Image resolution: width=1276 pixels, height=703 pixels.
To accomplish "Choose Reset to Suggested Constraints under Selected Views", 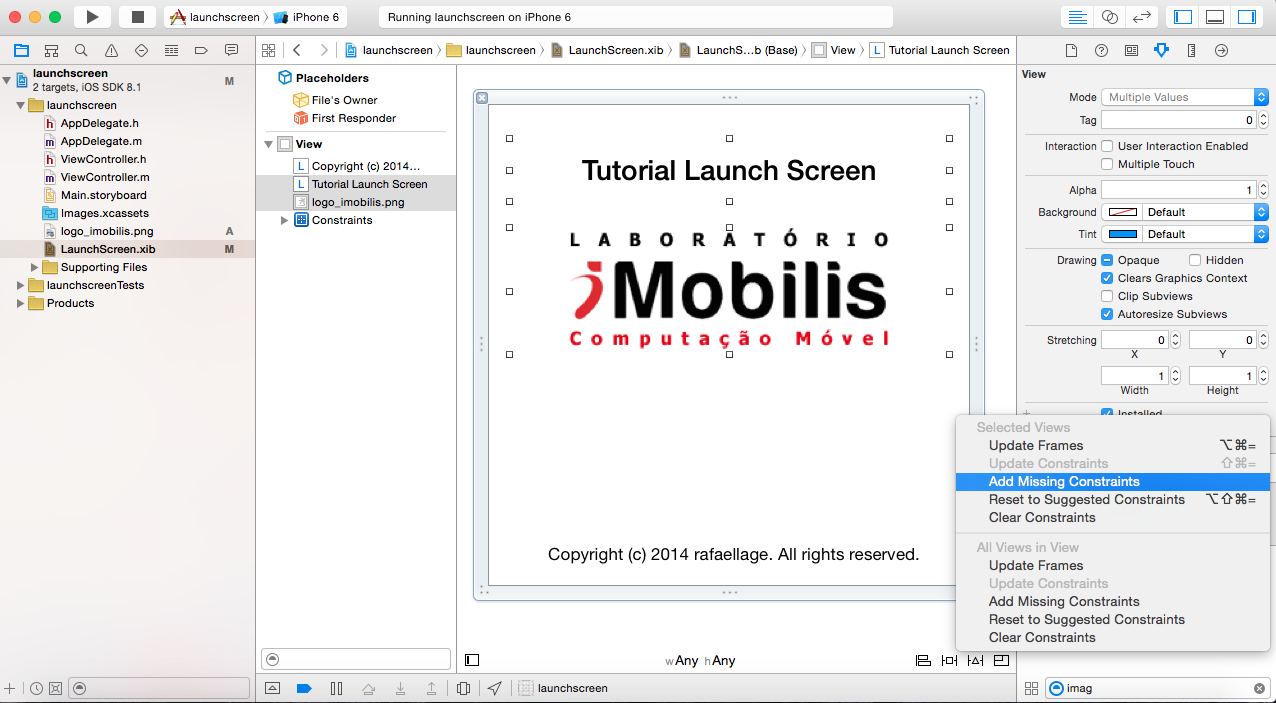I will click(x=1113, y=499).
